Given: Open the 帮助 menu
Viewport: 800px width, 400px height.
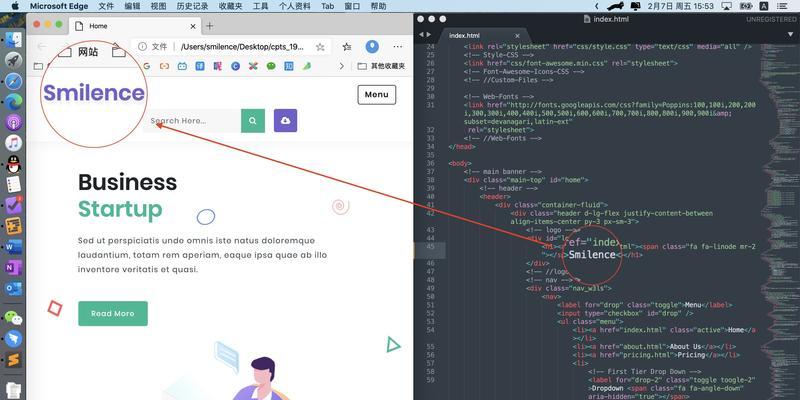Looking at the screenshot, I should coord(379,6).
